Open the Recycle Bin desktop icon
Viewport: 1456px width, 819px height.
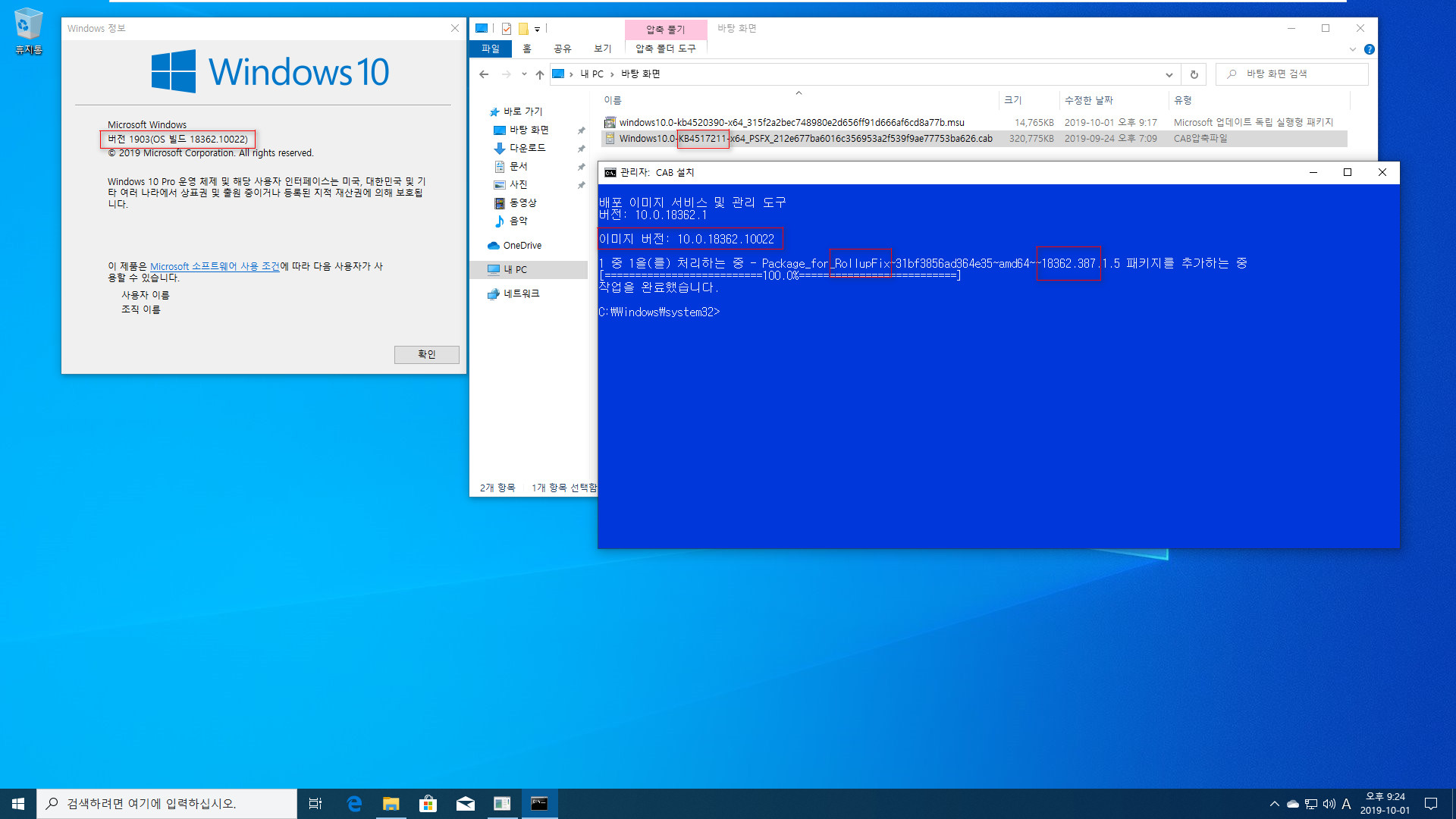[x=29, y=31]
